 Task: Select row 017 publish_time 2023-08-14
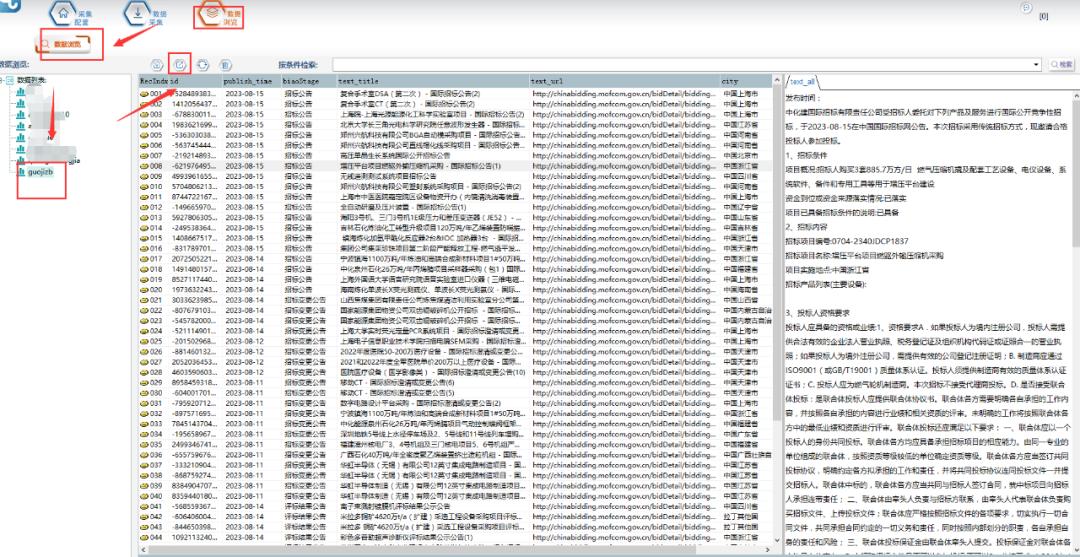pyautogui.click(x=244, y=259)
